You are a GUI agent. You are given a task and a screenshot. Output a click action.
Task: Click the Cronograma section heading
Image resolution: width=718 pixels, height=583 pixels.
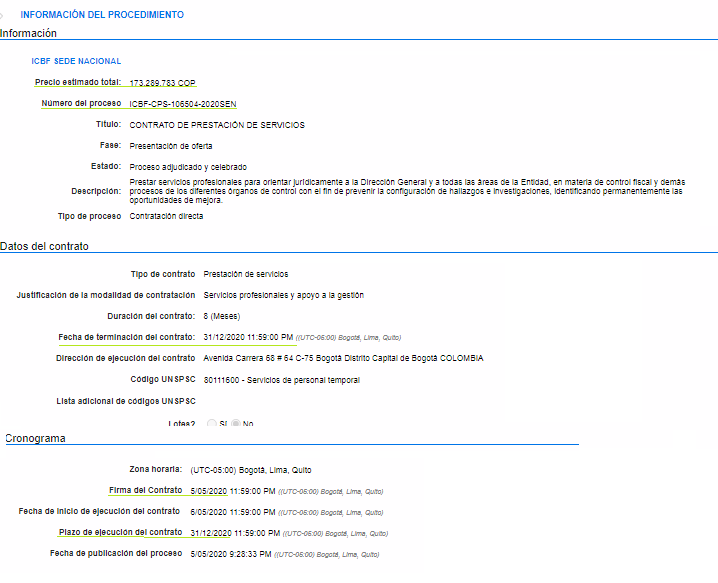(35, 439)
